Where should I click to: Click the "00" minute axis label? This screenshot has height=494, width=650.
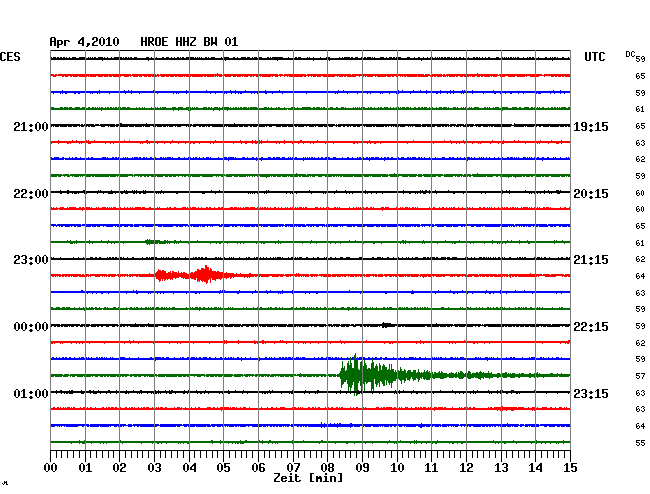pyautogui.click(x=51, y=467)
